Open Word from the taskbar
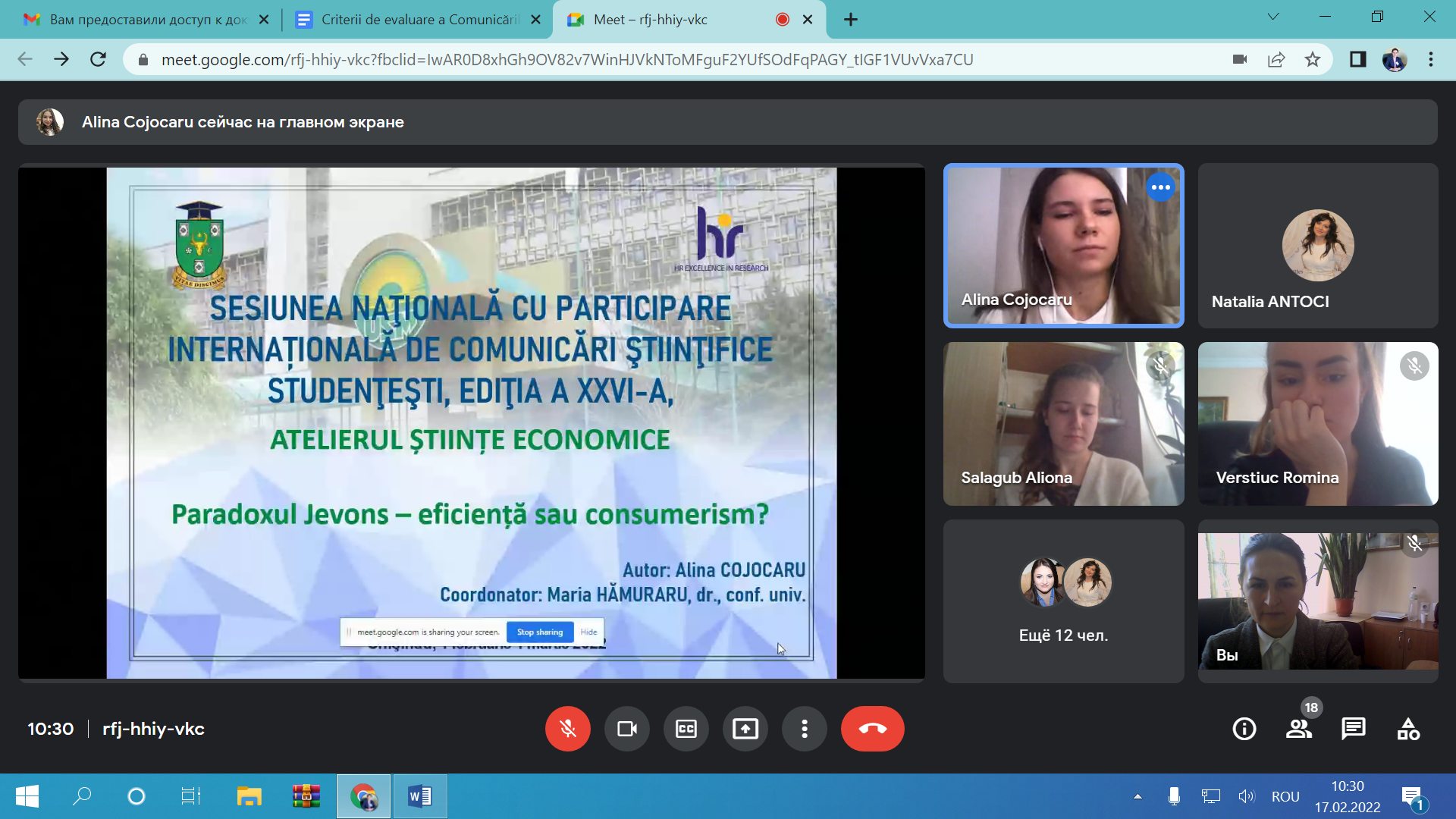 (x=419, y=796)
